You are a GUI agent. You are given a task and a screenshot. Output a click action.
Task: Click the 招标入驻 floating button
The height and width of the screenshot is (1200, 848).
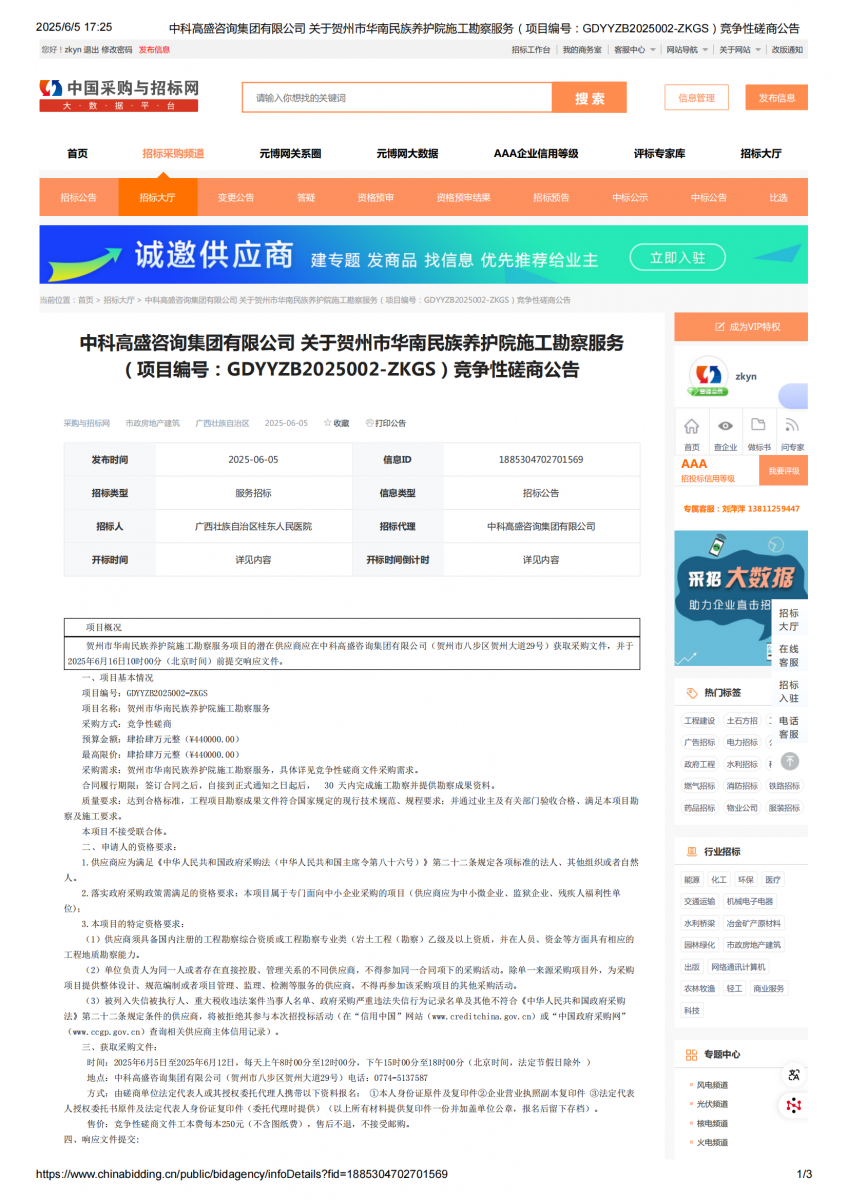pyautogui.click(x=789, y=691)
